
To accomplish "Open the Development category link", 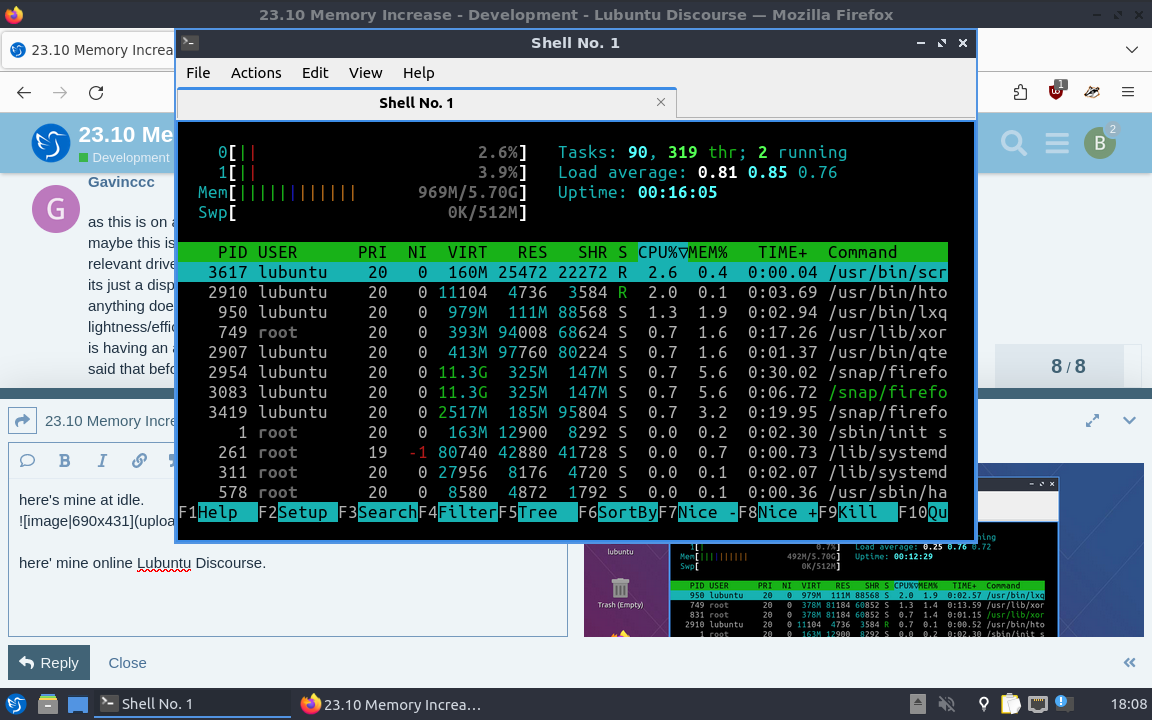I will 124,158.
